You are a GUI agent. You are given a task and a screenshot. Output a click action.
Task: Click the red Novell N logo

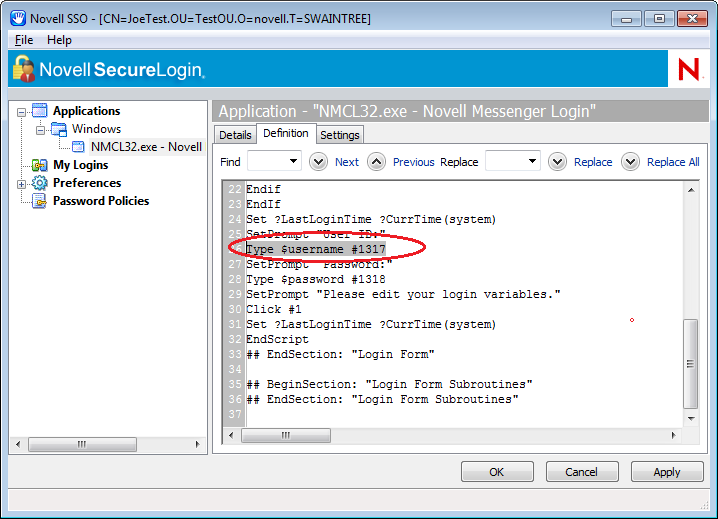(x=688, y=69)
